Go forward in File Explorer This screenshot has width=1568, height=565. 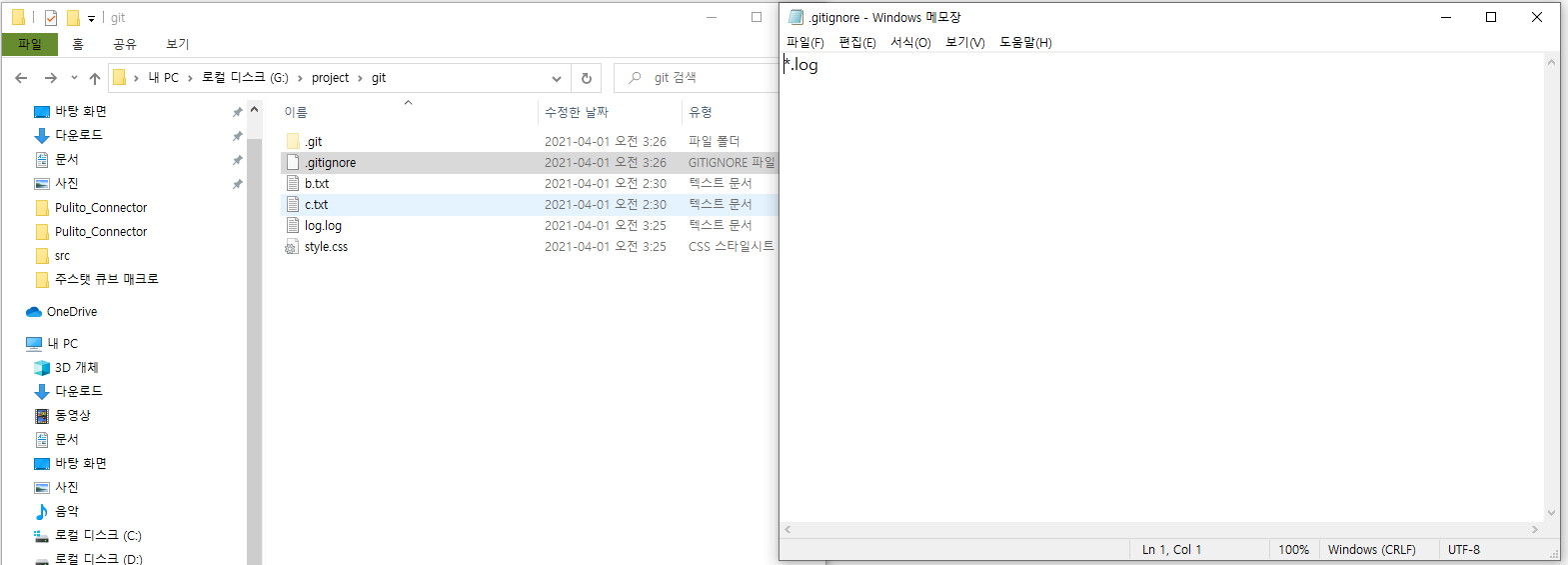click(x=51, y=78)
